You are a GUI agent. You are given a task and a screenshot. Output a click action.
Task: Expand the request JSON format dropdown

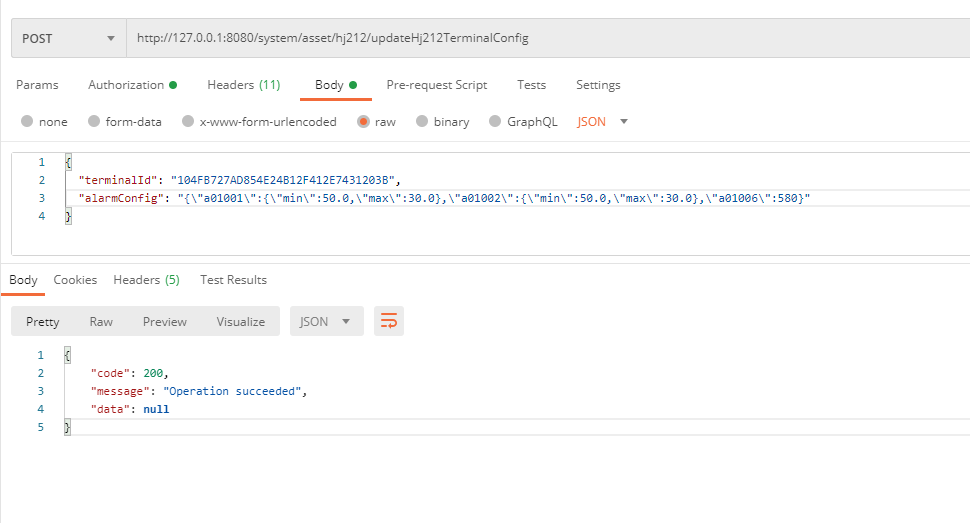pyautogui.click(x=603, y=122)
